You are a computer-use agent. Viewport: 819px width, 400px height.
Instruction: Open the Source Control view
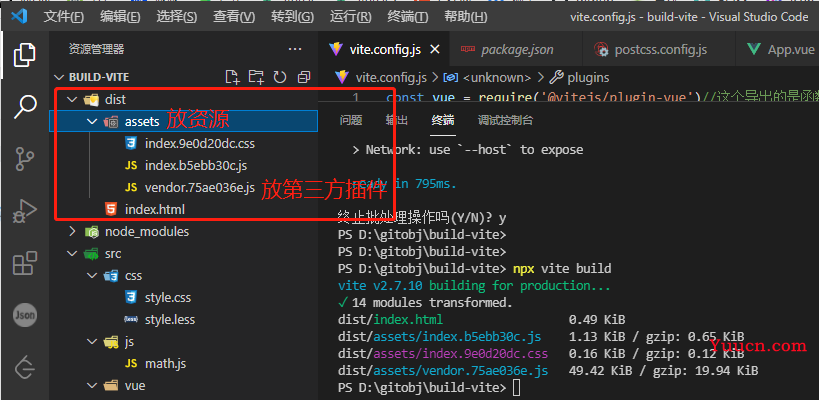point(25,159)
